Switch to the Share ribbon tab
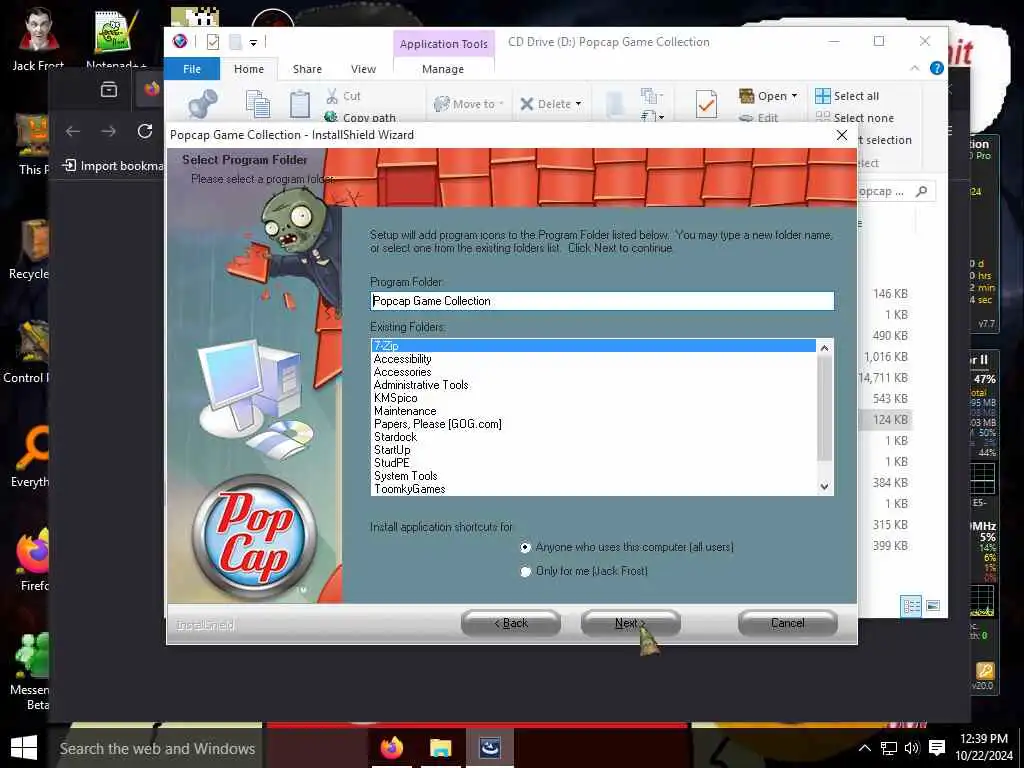The image size is (1024, 768). coord(307,69)
